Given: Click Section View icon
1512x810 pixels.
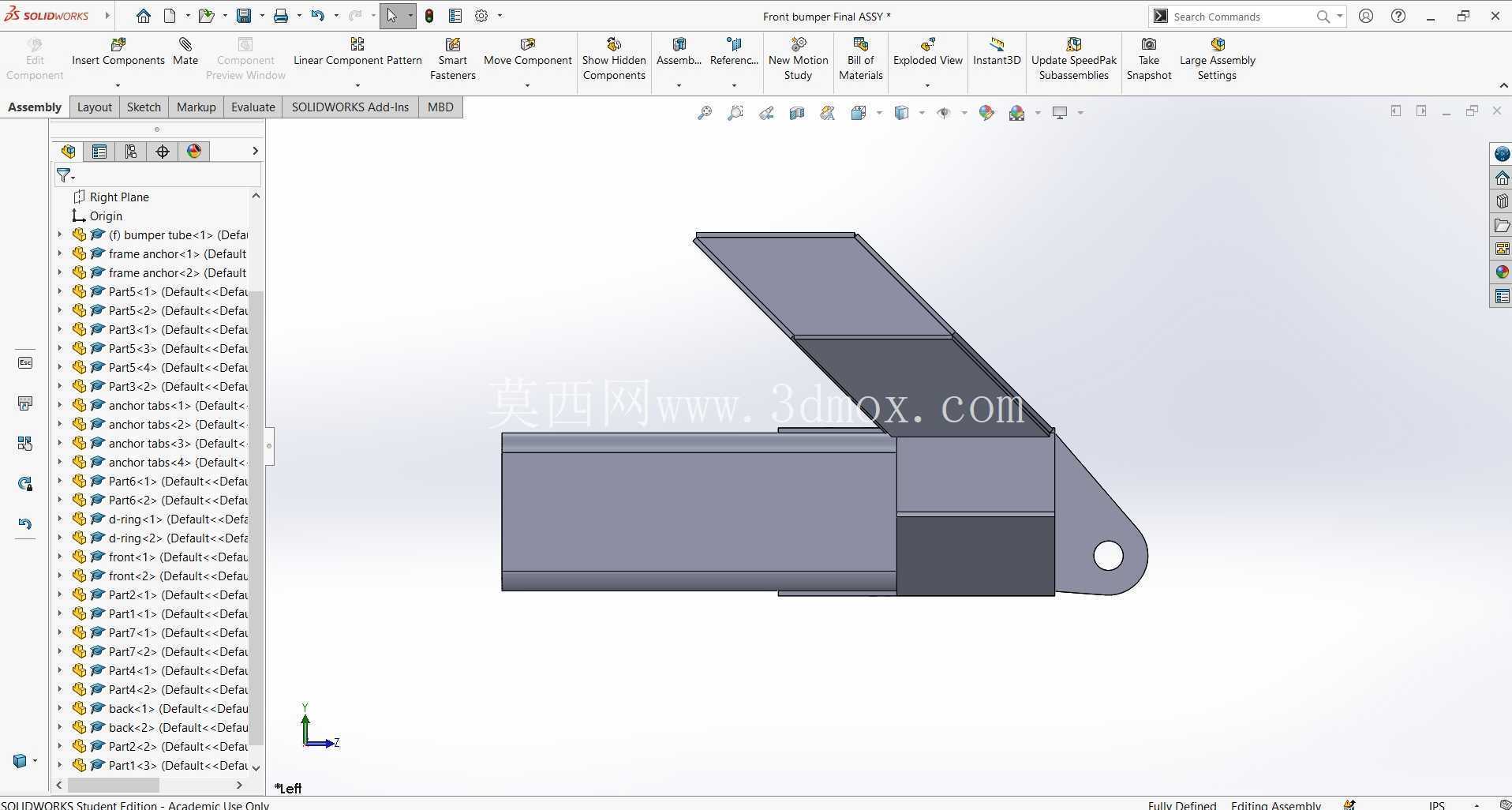Looking at the screenshot, I should click(797, 113).
